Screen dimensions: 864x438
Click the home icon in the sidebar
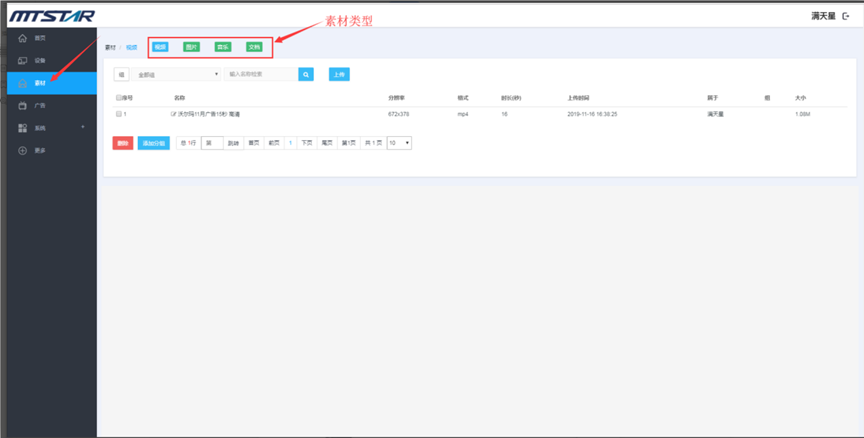pos(22,38)
